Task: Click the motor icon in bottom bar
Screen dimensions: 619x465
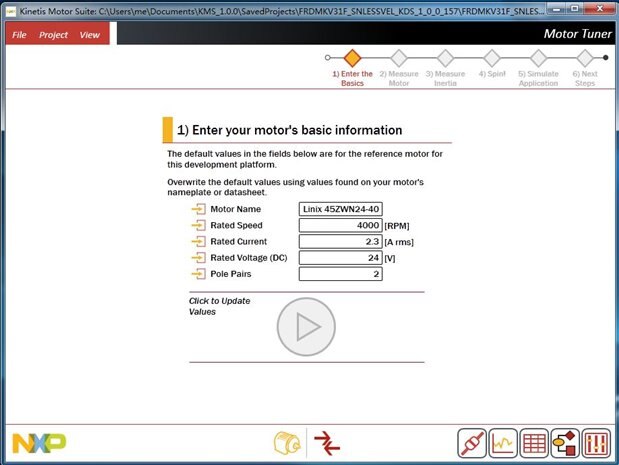Action: tap(287, 442)
